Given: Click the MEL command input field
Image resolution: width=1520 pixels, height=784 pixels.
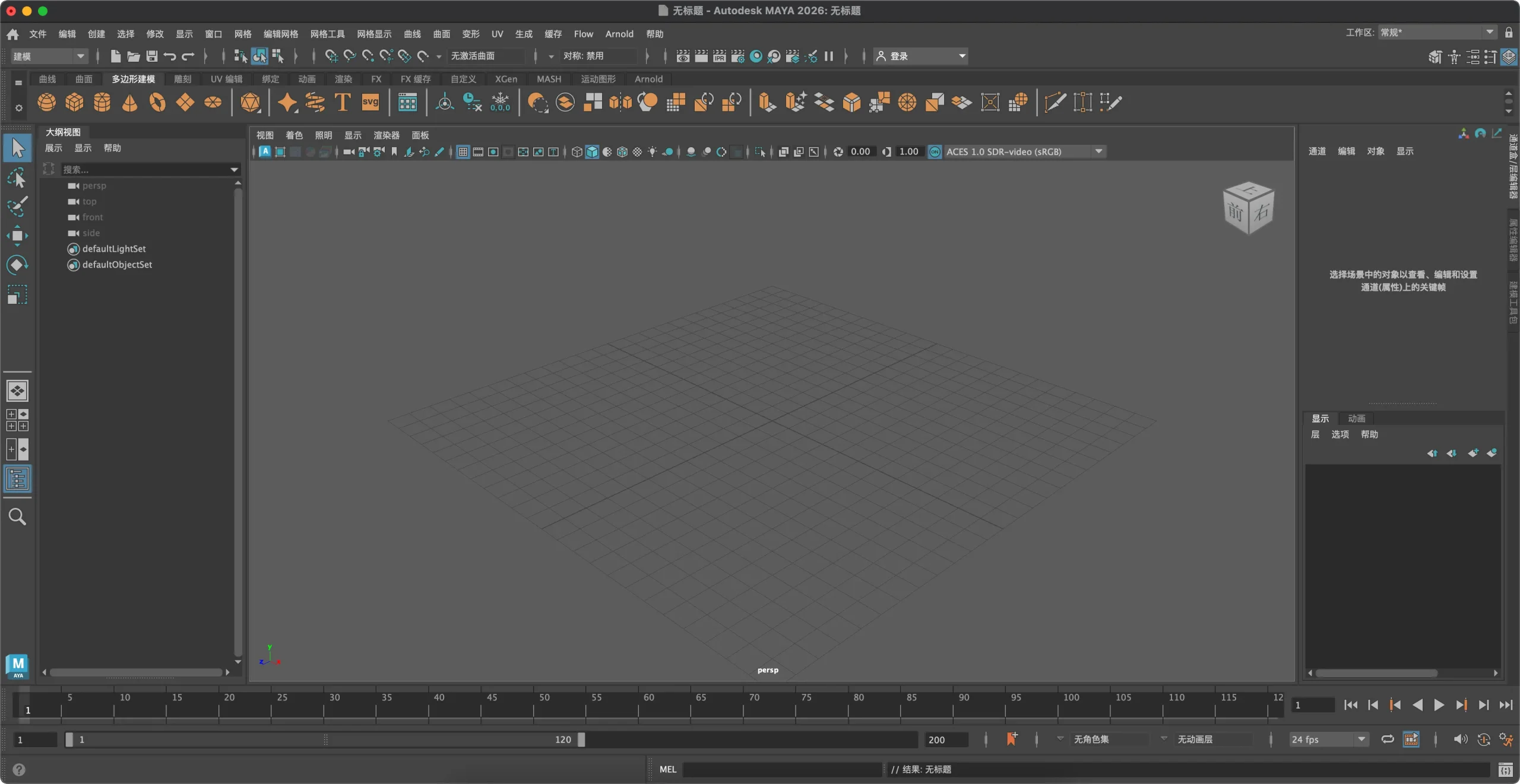Looking at the screenshot, I should click(782, 770).
